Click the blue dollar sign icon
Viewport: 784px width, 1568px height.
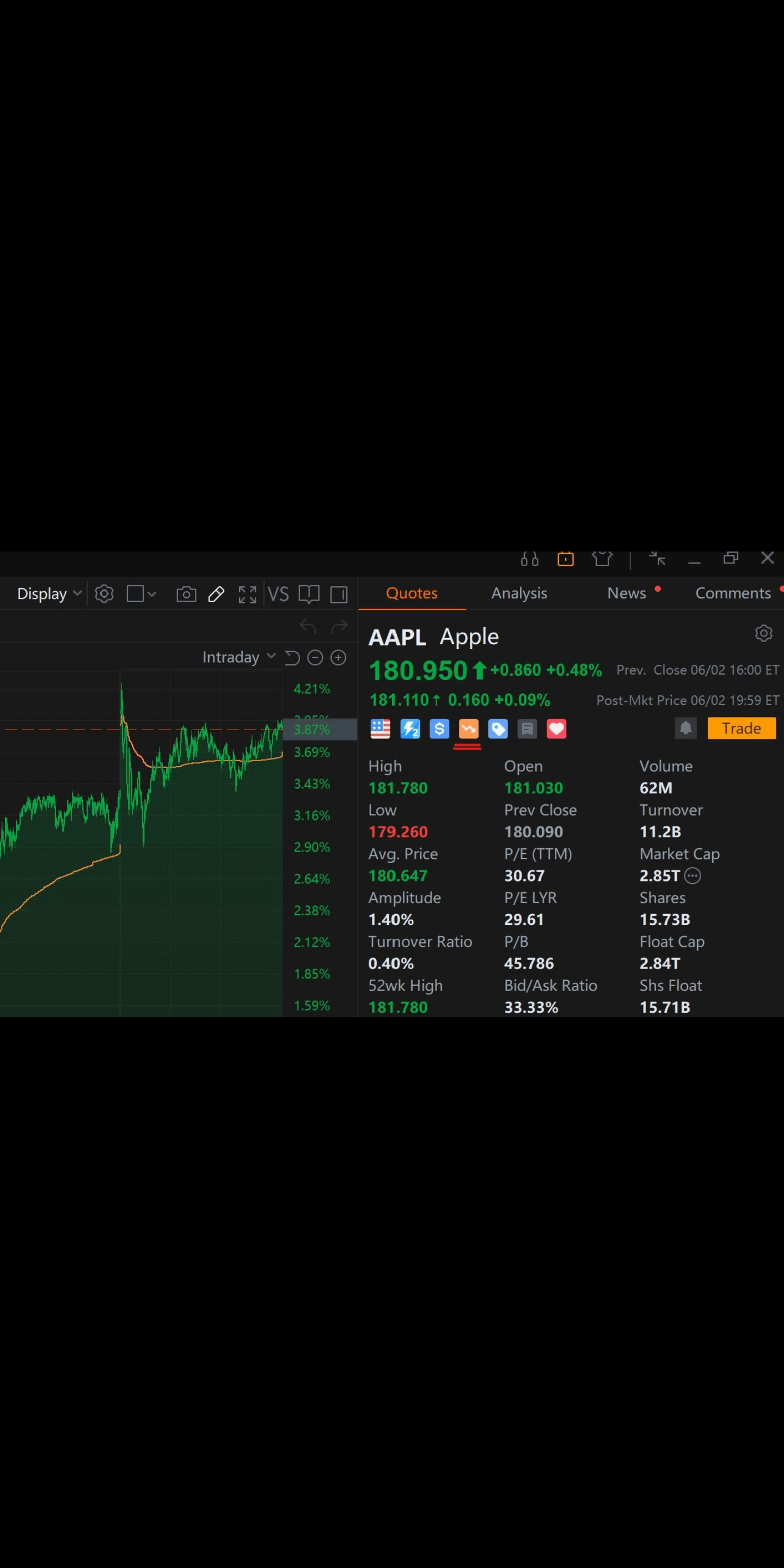point(439,728)
